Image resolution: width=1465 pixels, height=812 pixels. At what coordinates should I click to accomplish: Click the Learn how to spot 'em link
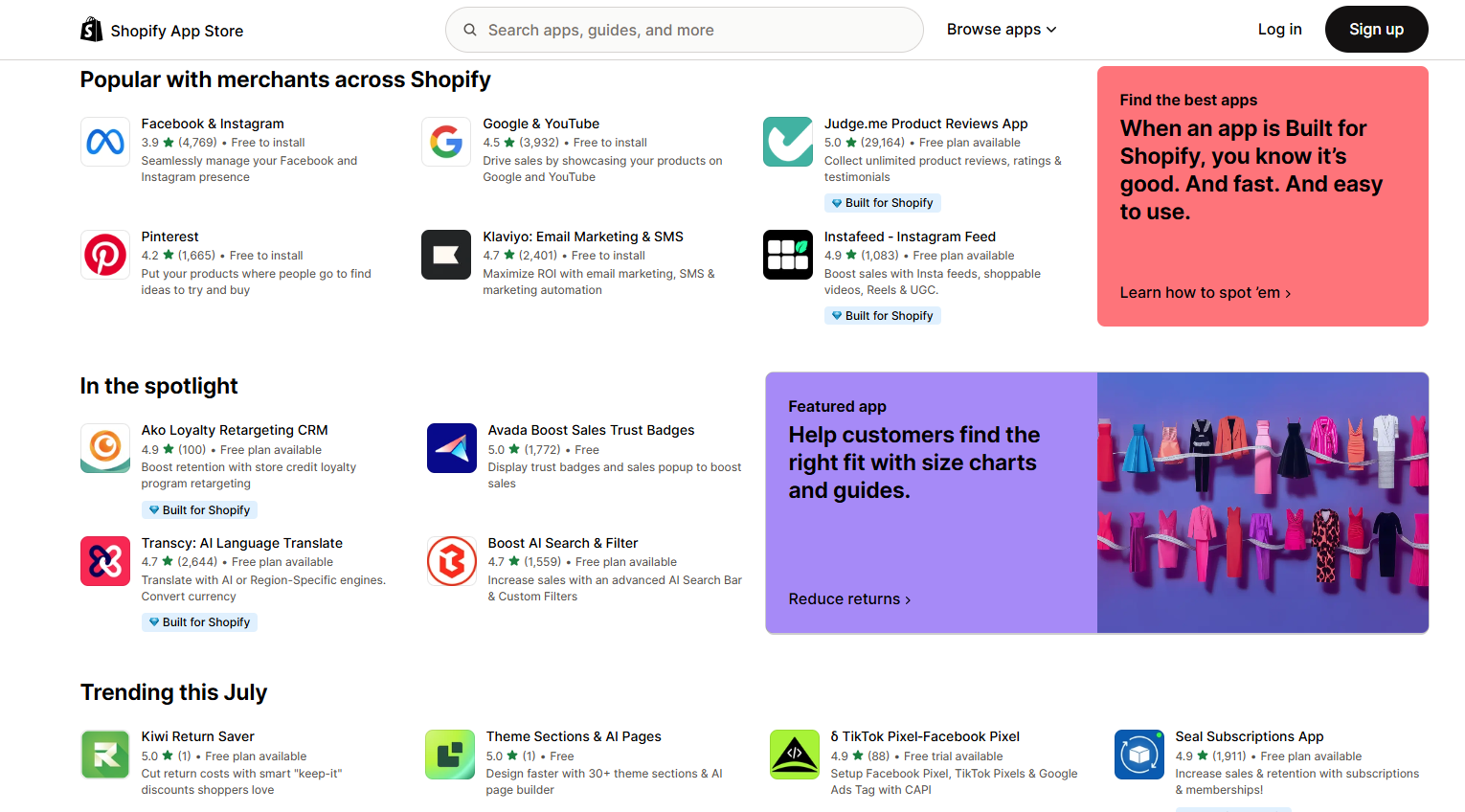click(1204, 292)
